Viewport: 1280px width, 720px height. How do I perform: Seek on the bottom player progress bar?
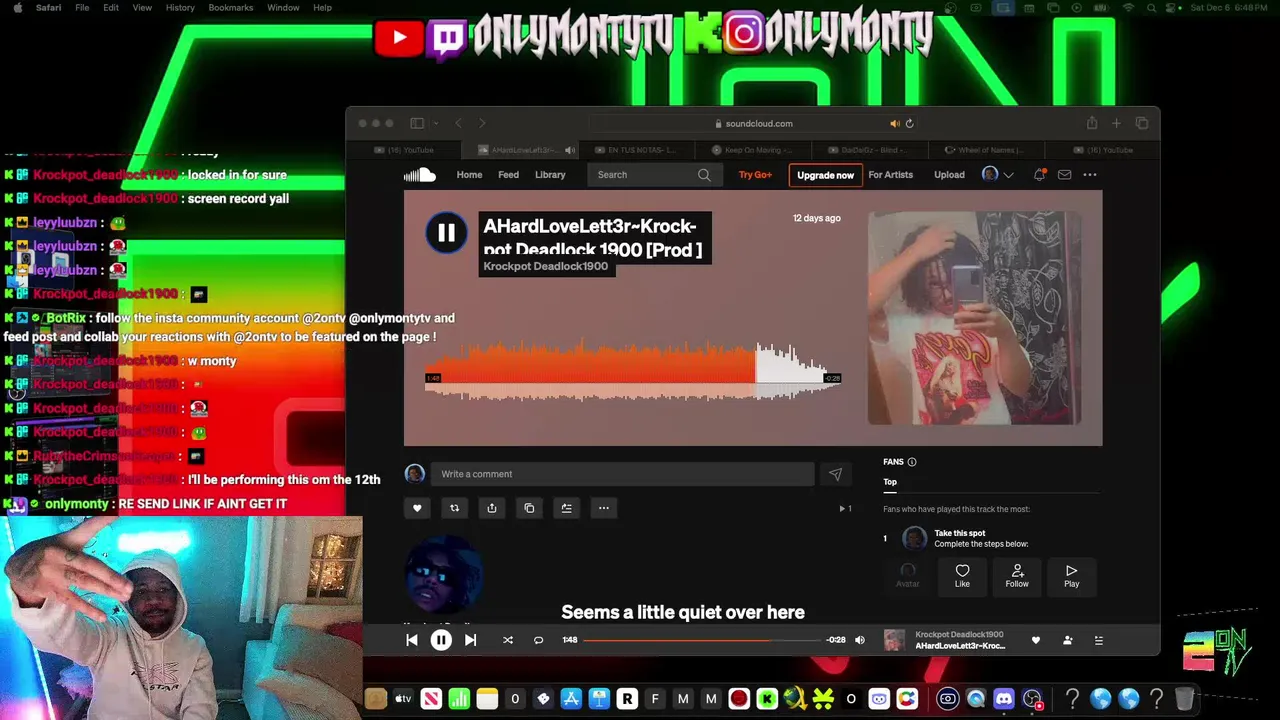click(x=700, y=640)
